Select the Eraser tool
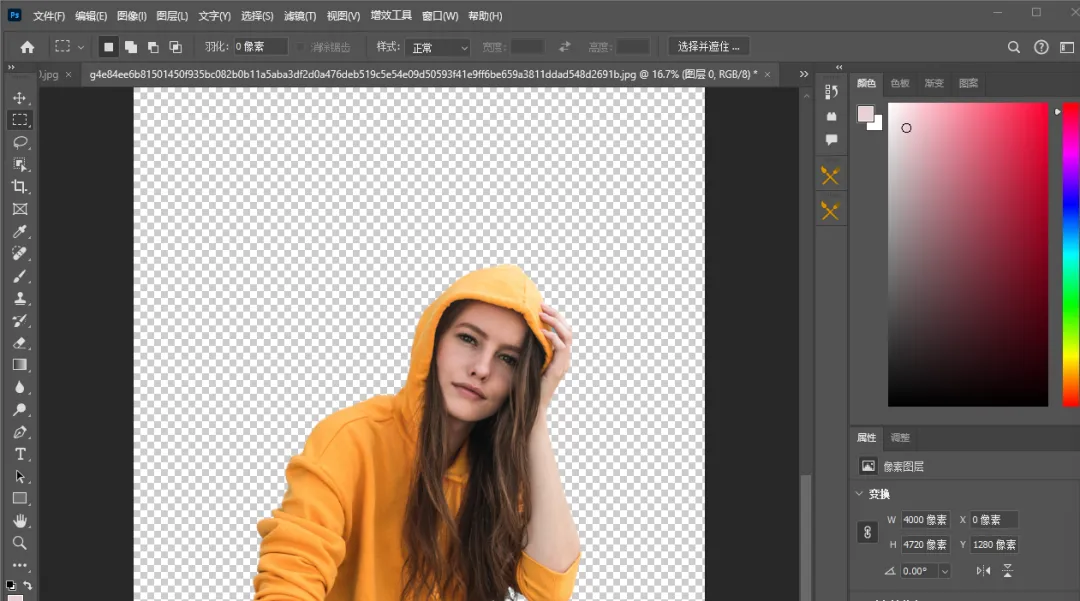The height and width of the screenshot is (601, 1080). point(19,343)
